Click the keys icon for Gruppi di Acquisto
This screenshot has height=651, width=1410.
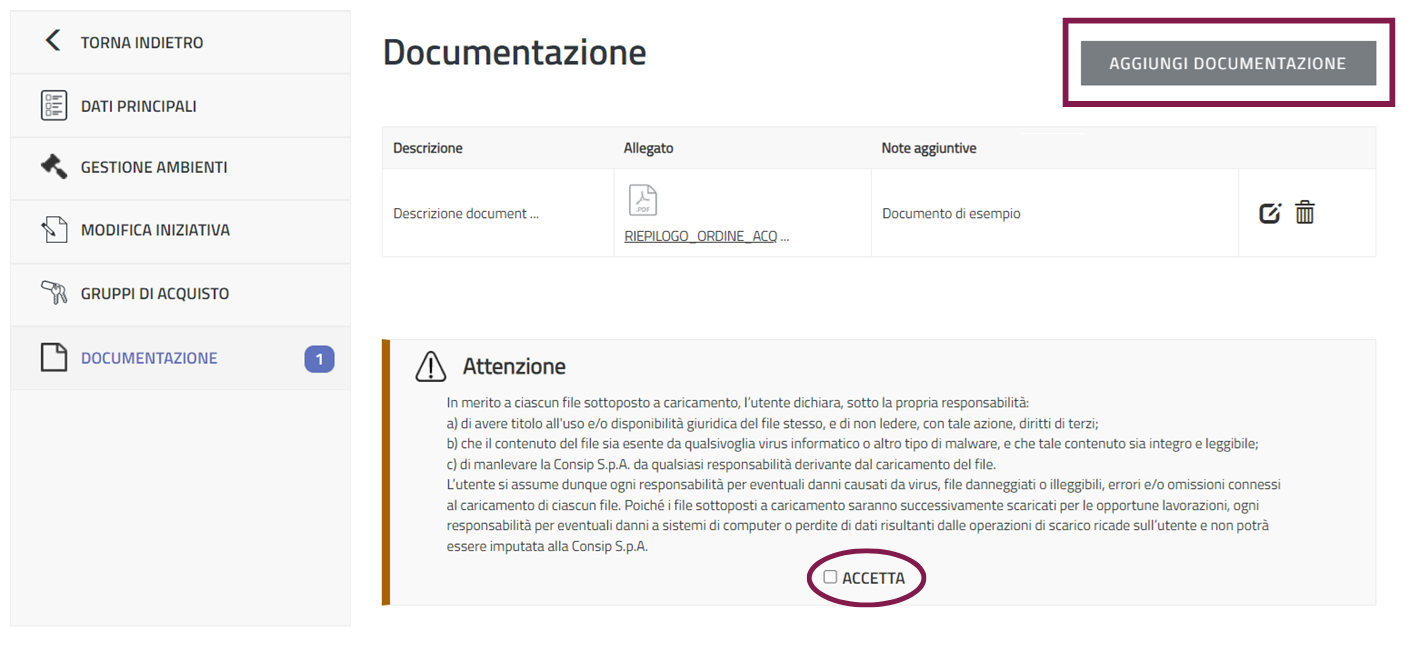coord(54,293)
